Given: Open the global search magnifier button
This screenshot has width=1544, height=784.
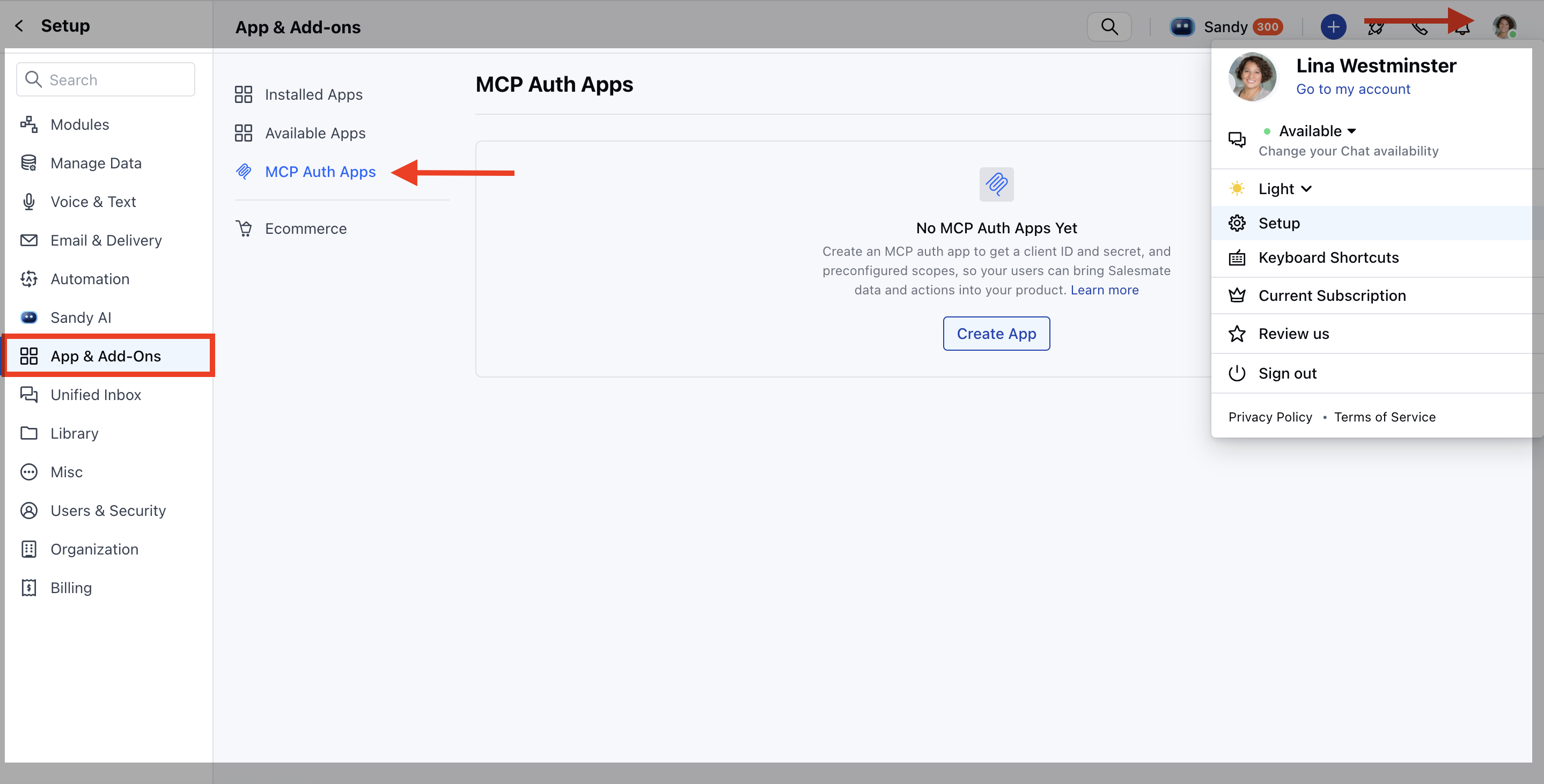Looking at the screenshot, I should pyautogui.click(x=1109, y=27).
